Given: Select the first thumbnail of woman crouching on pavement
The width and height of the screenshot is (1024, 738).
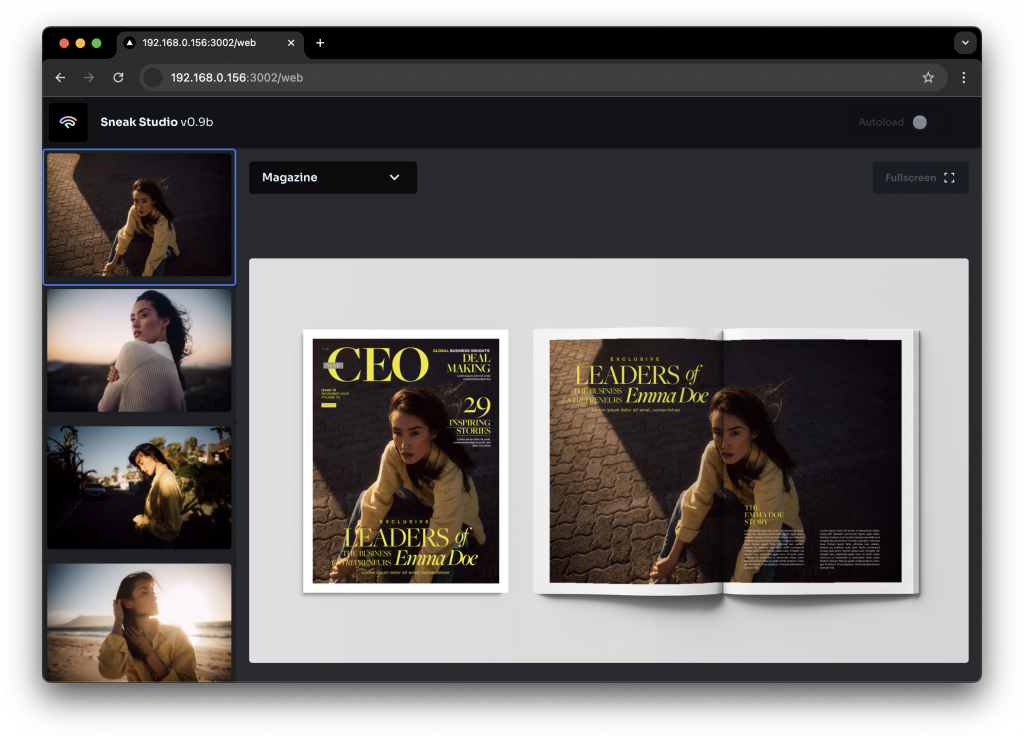Looking at the screenshot, I should tap(139, 215).
